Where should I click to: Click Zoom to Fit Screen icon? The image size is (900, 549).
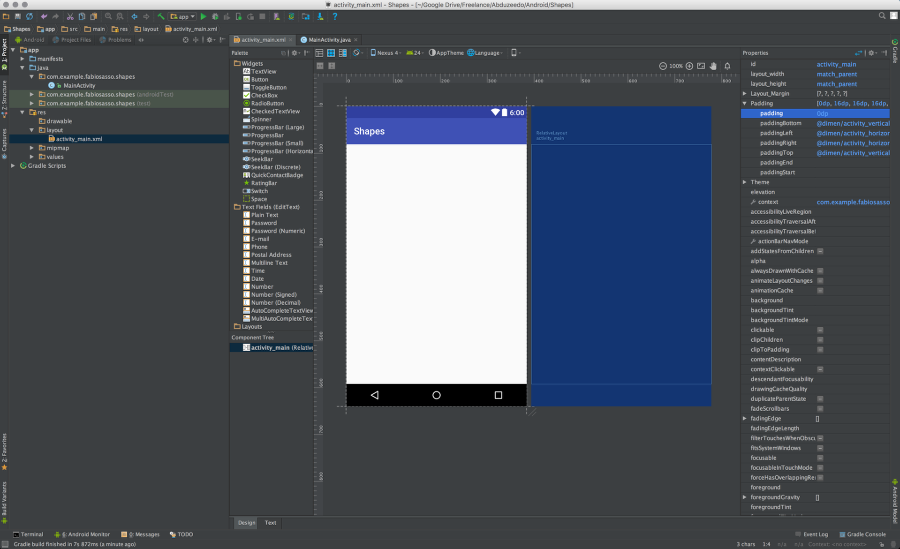tap(701, 66)
